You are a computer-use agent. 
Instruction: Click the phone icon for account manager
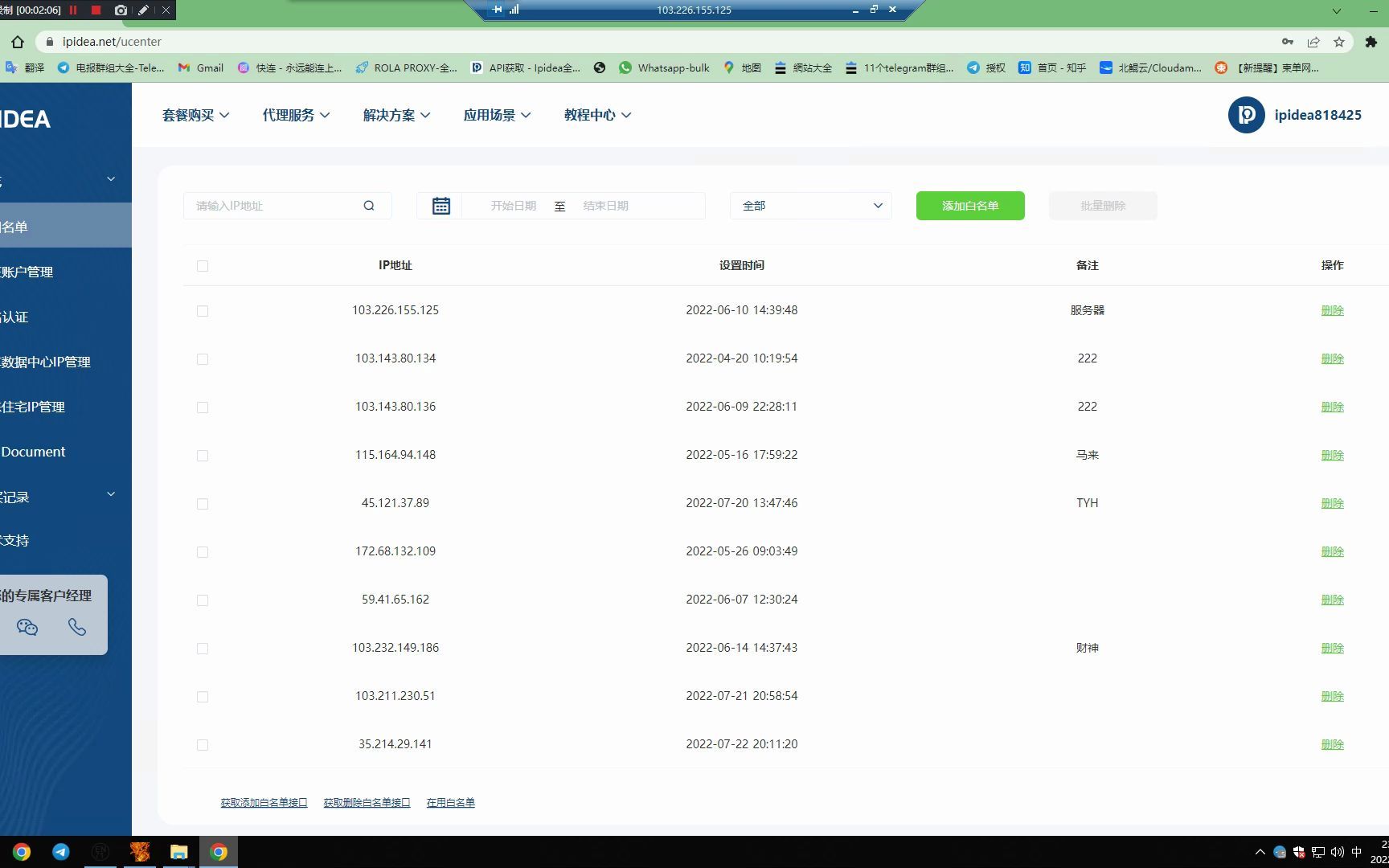click(77, 627)
